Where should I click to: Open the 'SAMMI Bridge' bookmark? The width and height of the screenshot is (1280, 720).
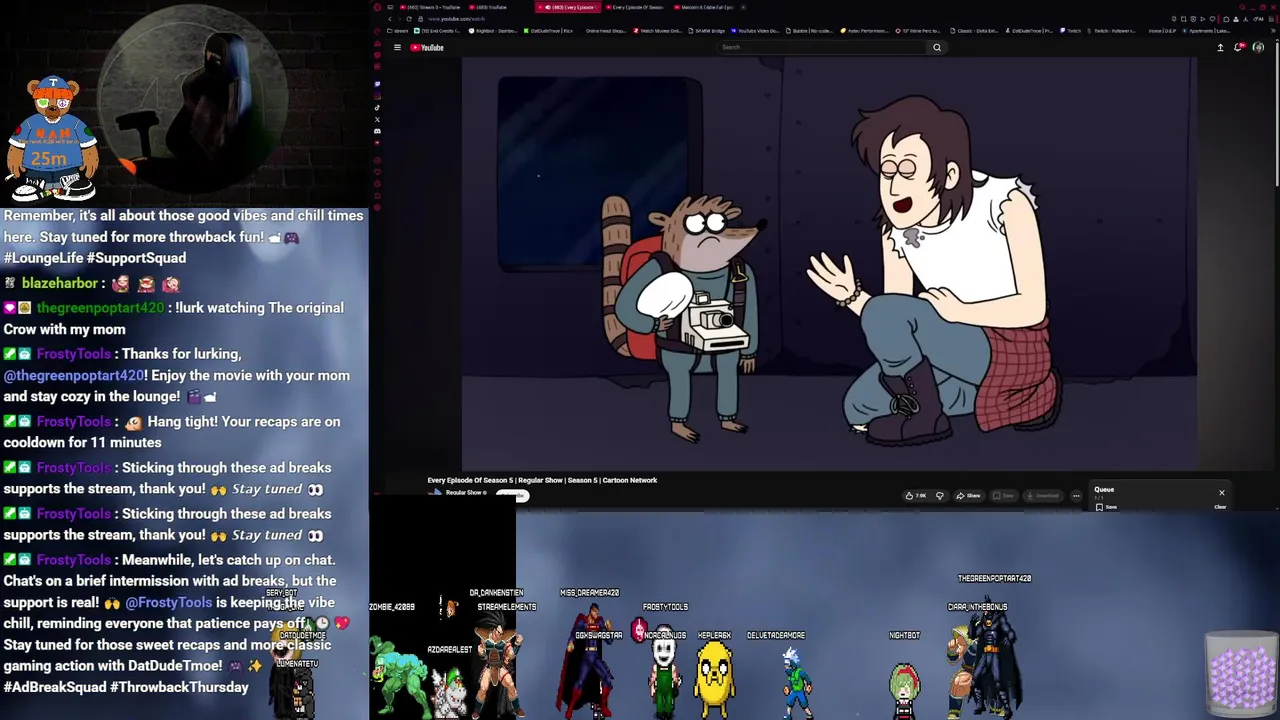pyautogui.click(x=707, y=31)
